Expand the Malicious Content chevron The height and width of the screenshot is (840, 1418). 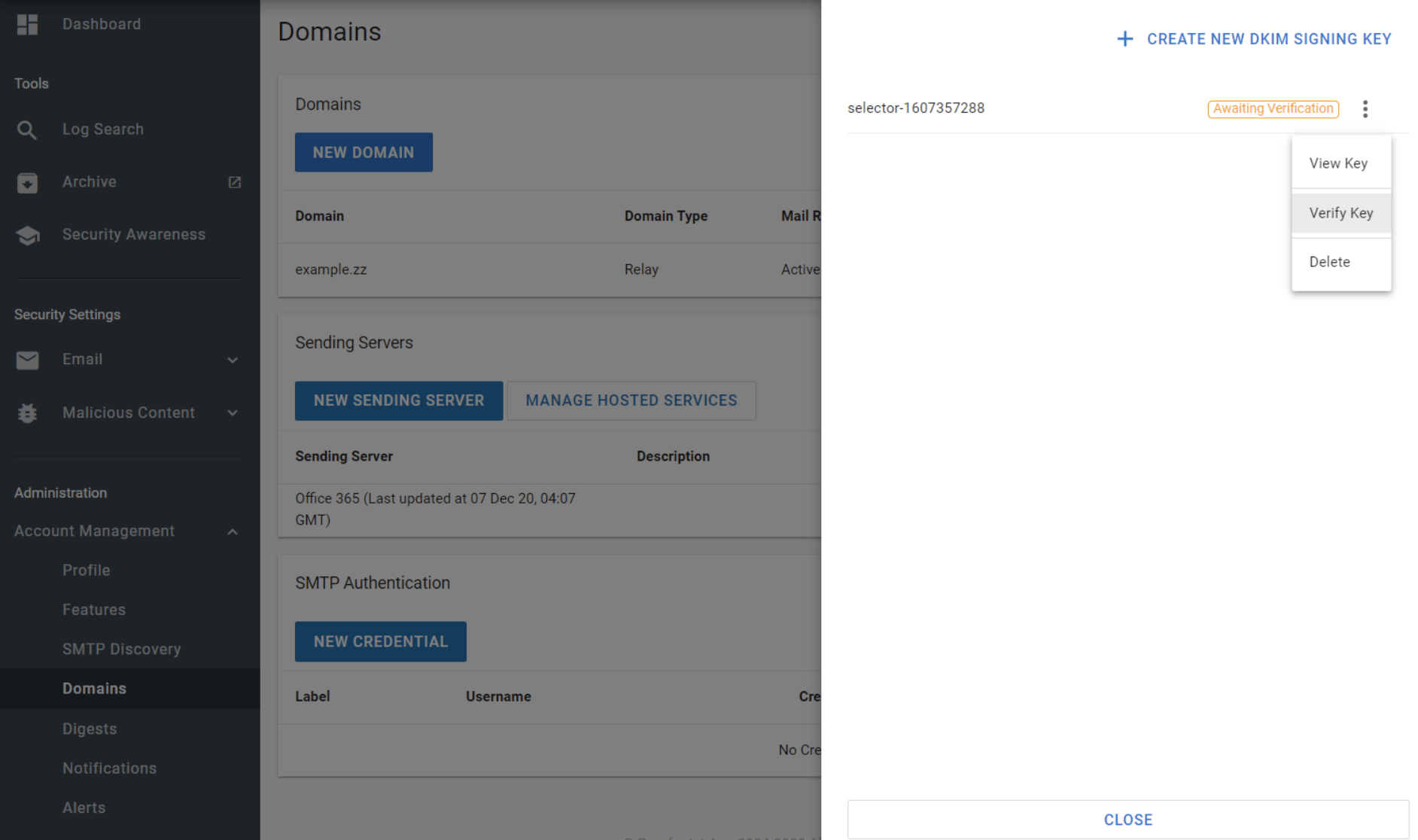(x=233, y=413)
